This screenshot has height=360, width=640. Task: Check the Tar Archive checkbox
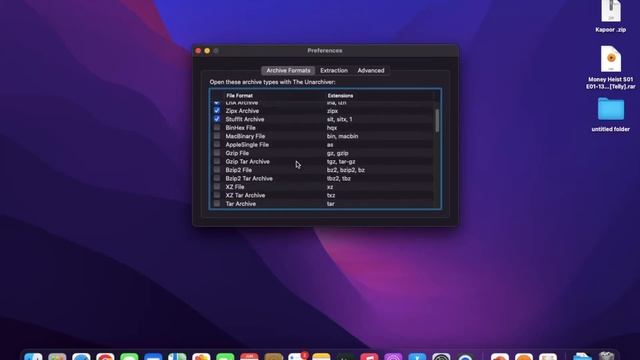coord(217,204)
